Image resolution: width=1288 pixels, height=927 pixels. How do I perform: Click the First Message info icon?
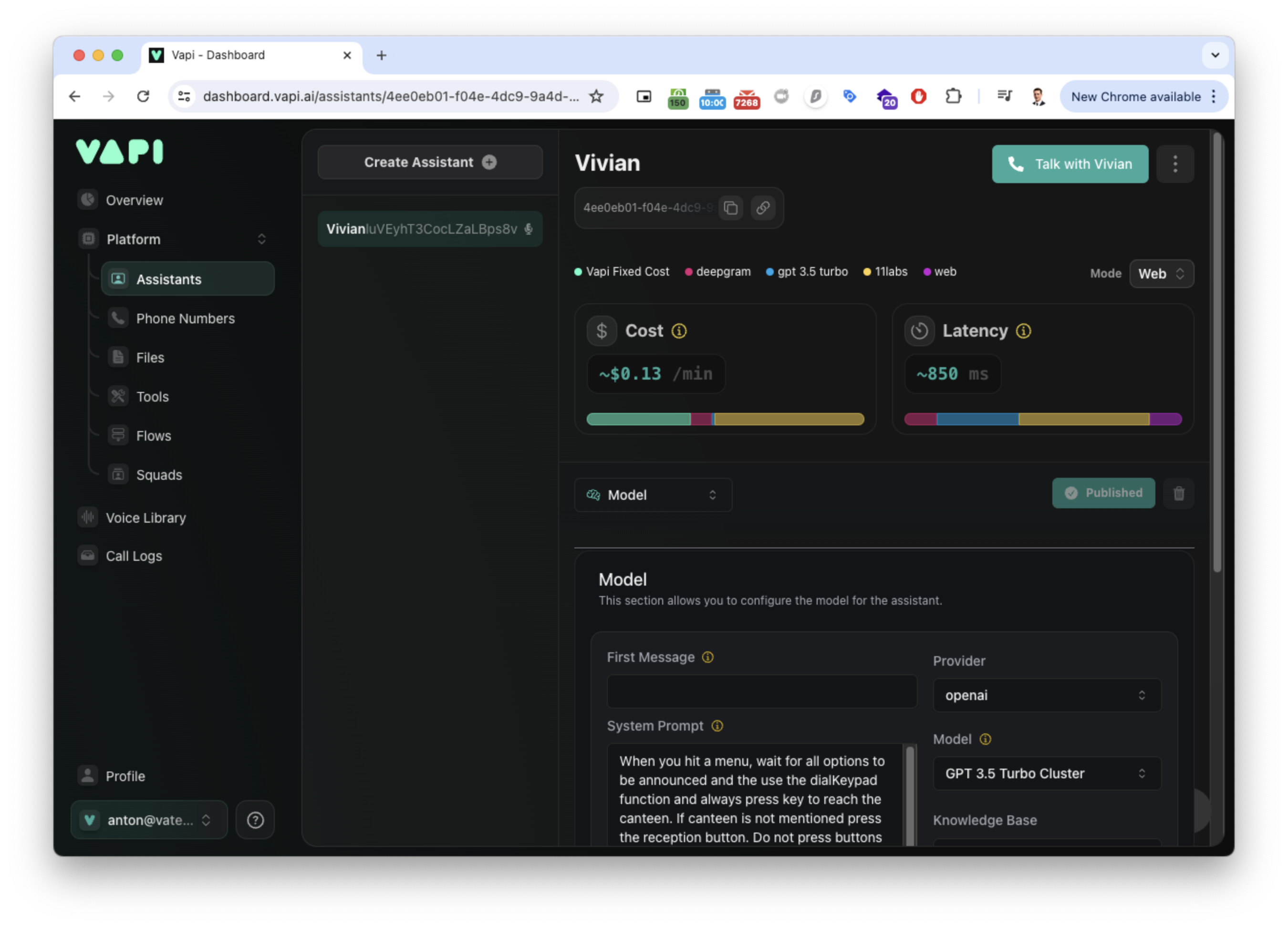coord(707,658)
